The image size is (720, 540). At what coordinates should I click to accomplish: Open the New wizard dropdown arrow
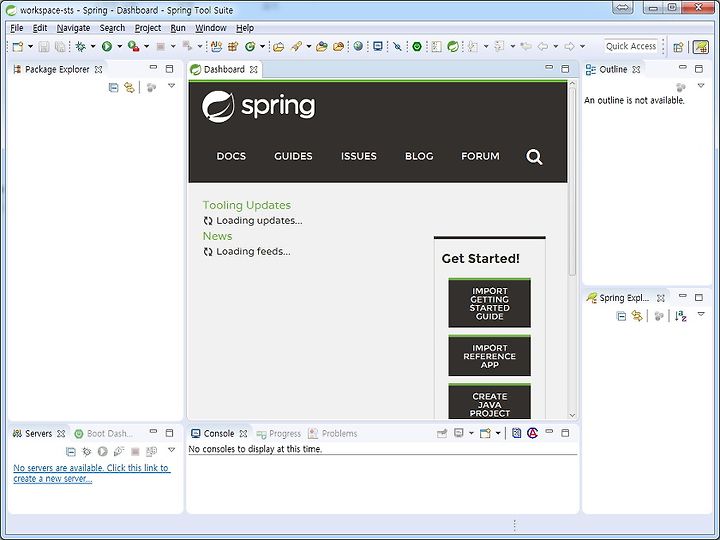tap(30, 46)
